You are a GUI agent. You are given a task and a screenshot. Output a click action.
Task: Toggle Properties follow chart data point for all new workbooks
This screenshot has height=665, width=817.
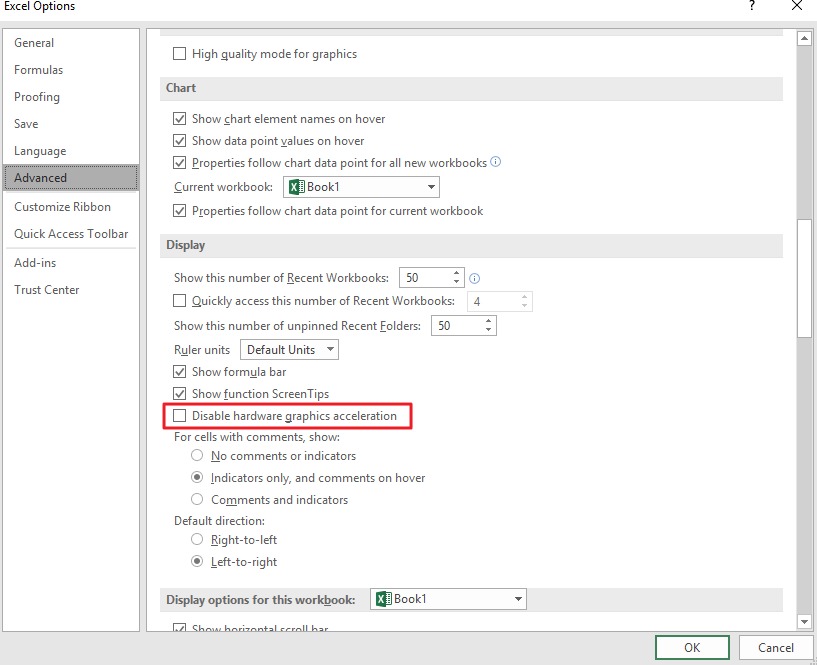(x=179, y=163)
